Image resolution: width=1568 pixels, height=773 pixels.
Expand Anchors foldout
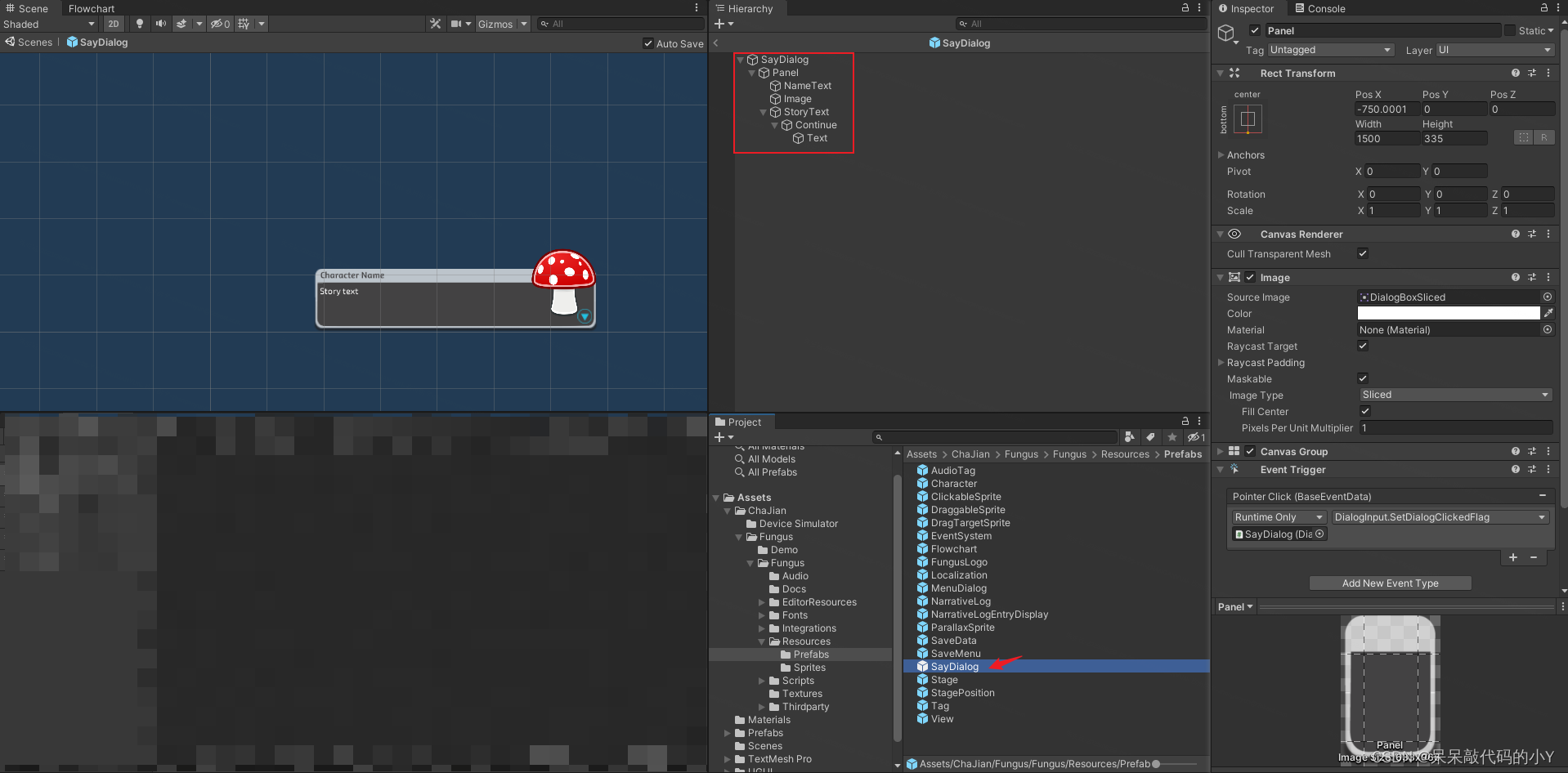coord(1221,154)
